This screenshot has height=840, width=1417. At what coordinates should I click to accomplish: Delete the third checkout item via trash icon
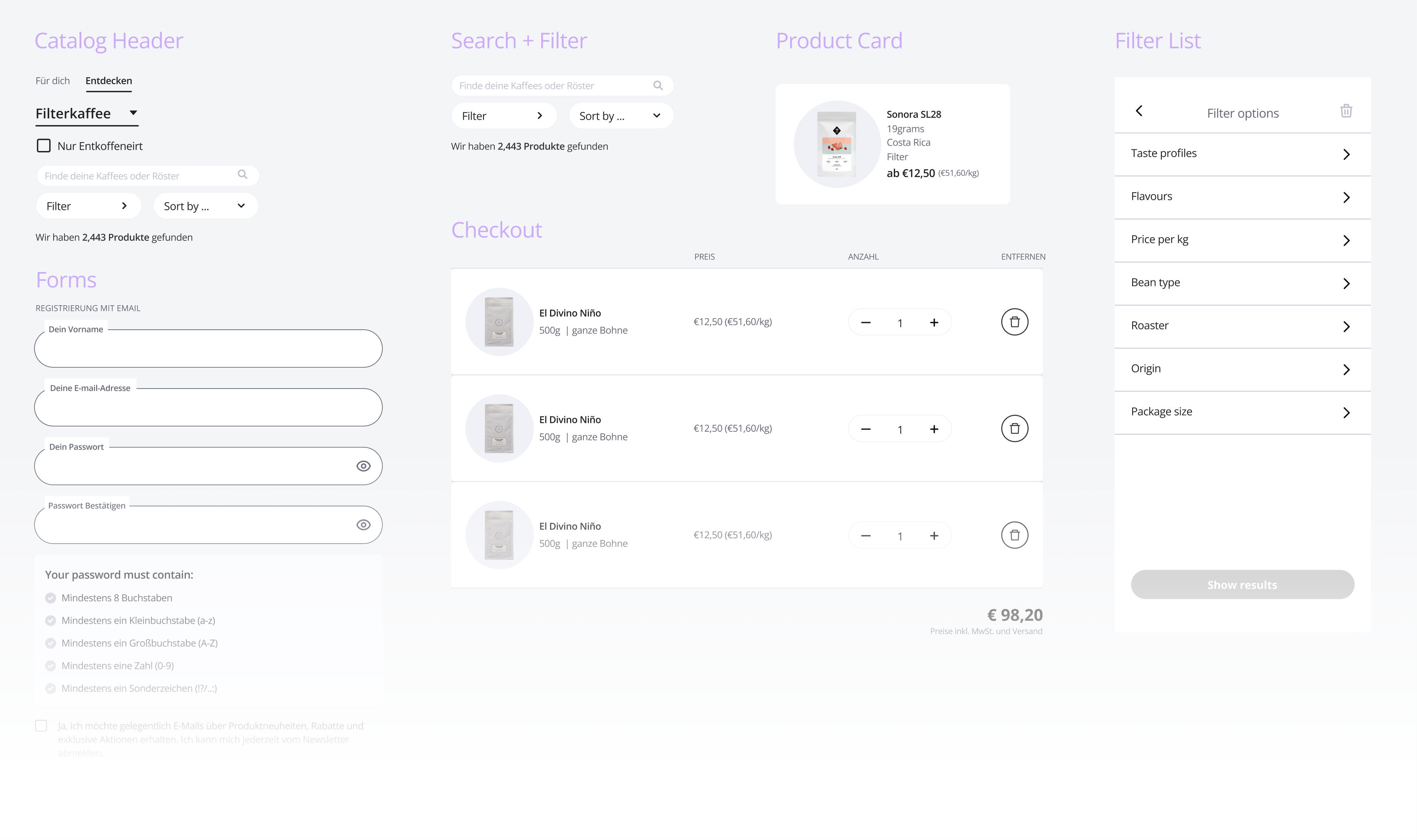pos(1014,535)
